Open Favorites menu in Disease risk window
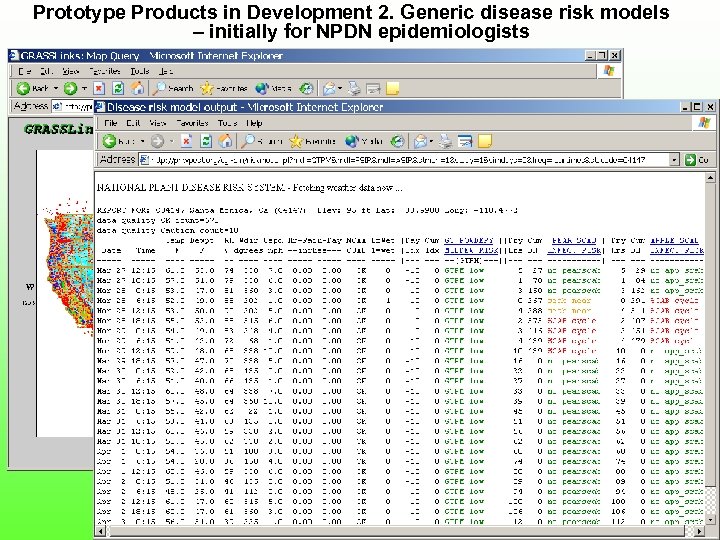Image resolution: width=720 pixels, height=540 pixels. 192,123
